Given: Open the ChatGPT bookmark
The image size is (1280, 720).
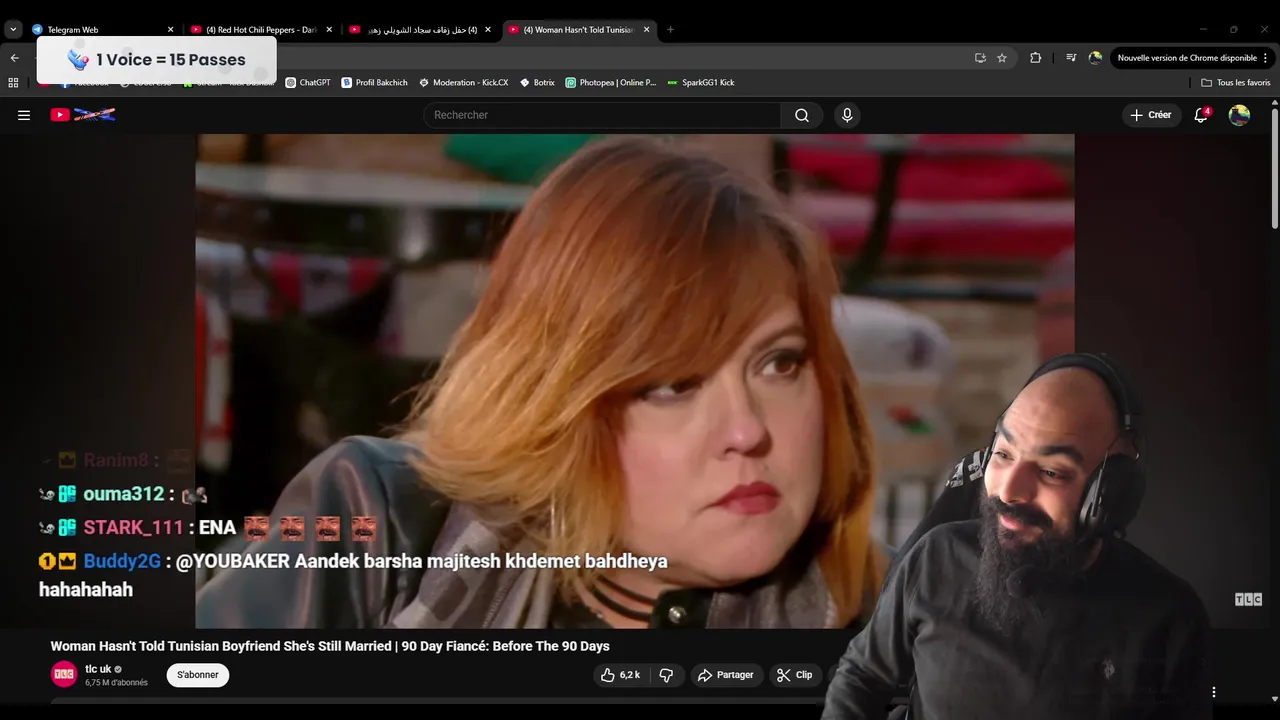Looking at the screenshot, I should pyautogui.click(x=307, y=82).
